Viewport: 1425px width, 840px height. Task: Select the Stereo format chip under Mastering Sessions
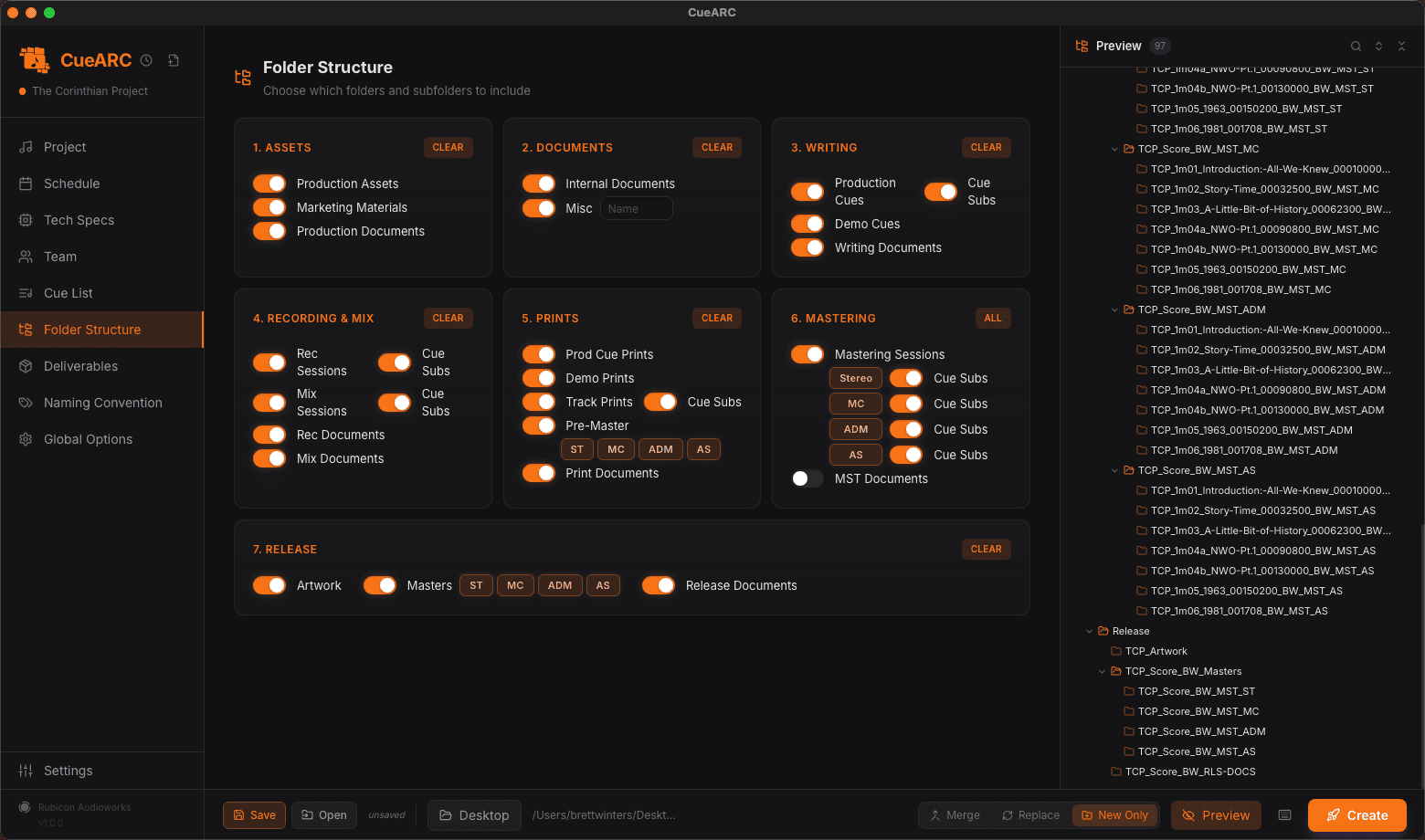click(x=855, y=378)
